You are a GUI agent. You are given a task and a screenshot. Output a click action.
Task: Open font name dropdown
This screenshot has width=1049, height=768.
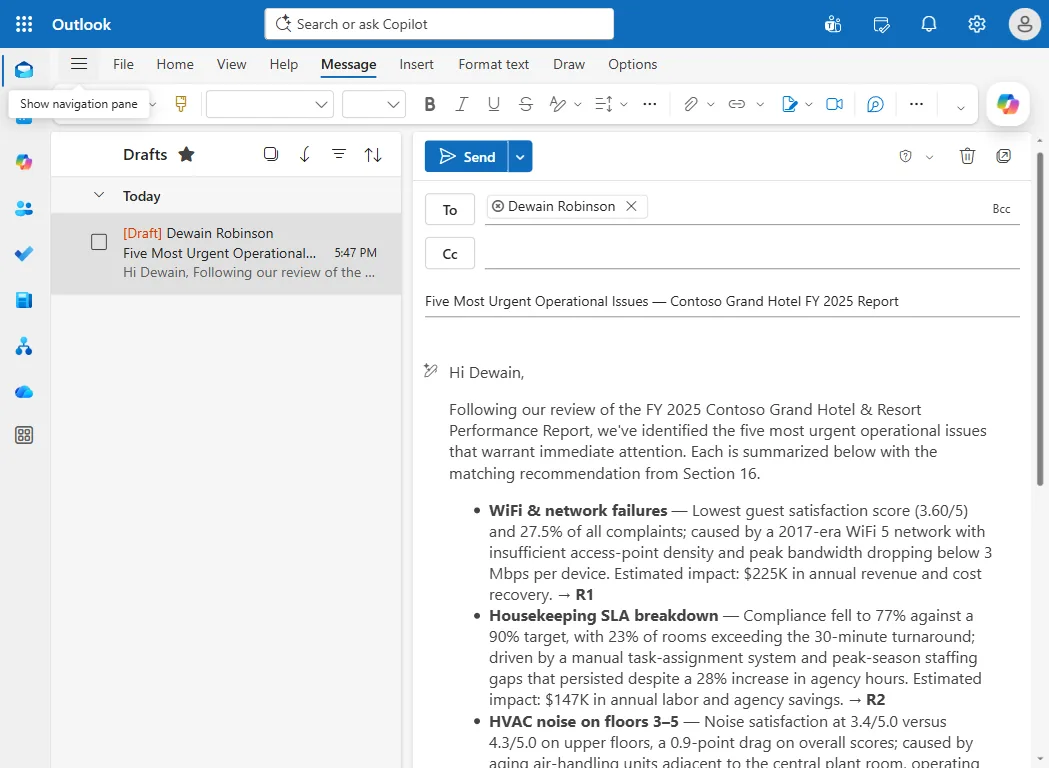270,104
